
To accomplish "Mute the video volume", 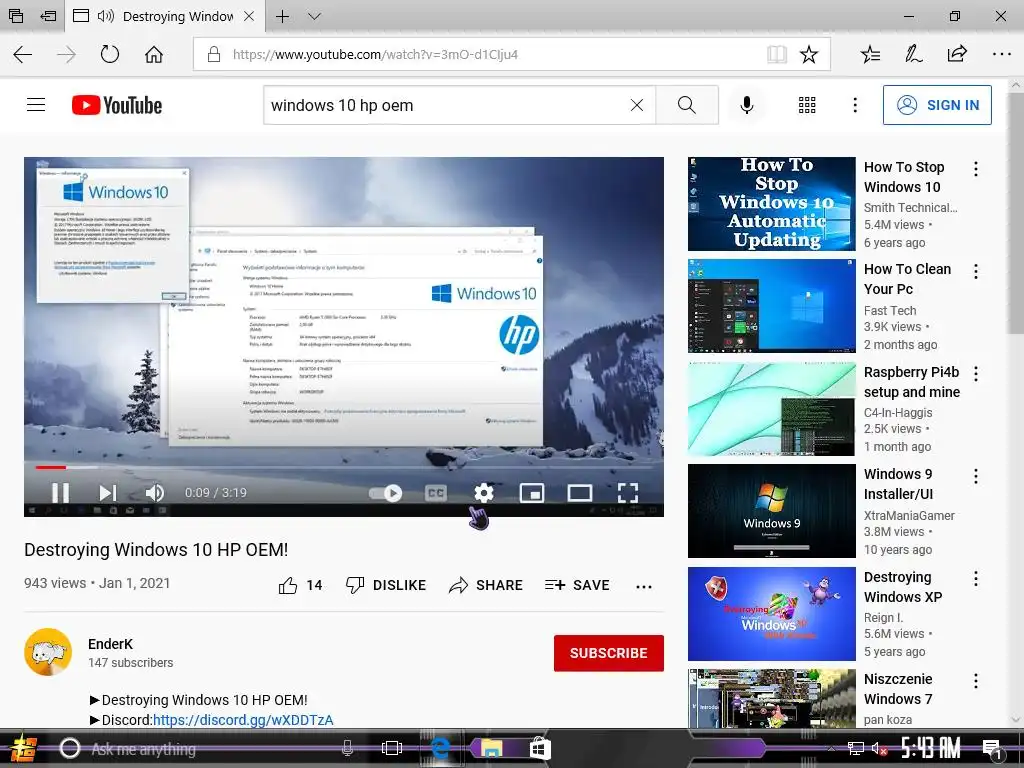I will coord(155,492).
